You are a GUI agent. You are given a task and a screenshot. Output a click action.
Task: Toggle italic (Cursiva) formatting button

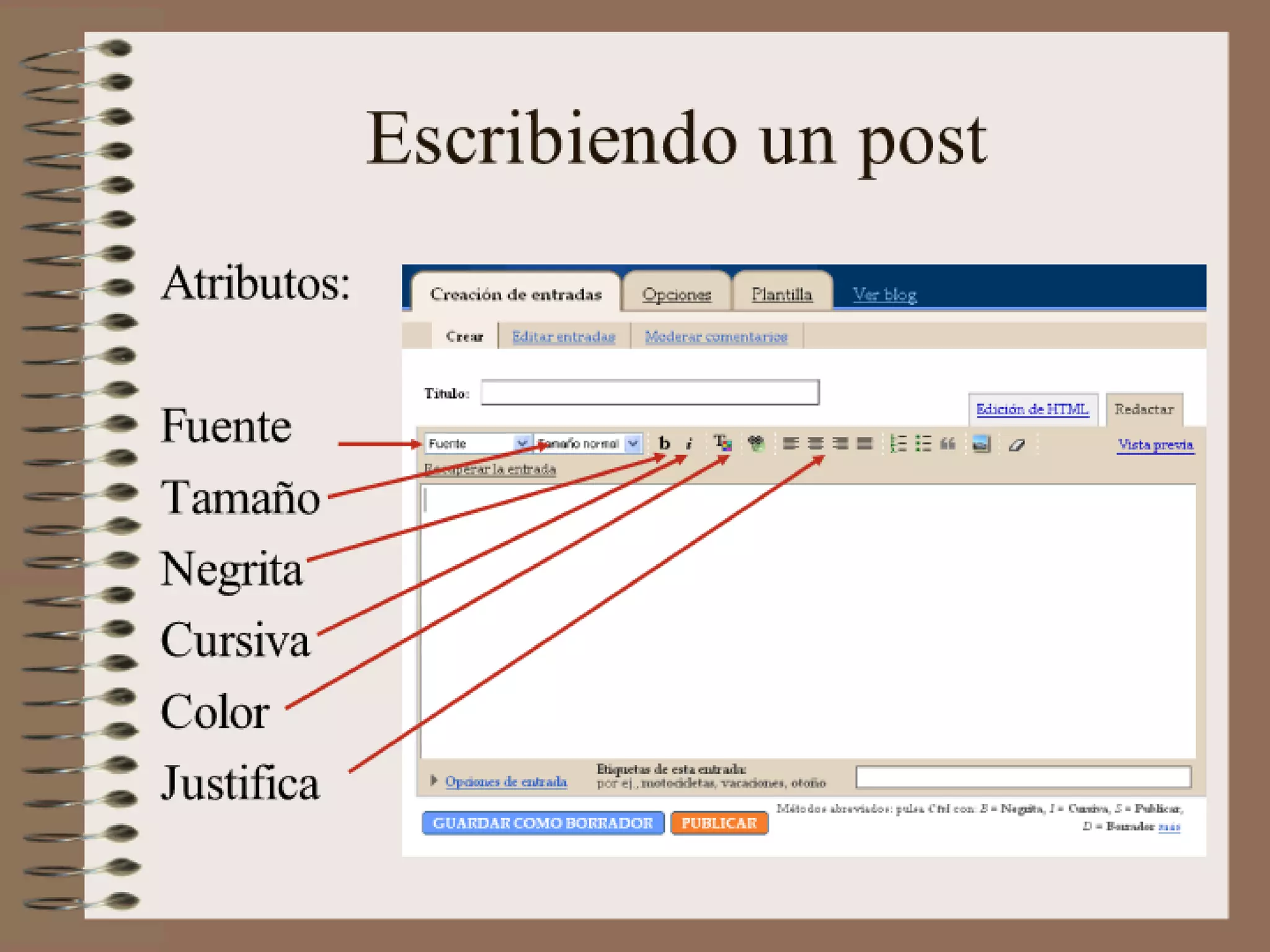689,443
